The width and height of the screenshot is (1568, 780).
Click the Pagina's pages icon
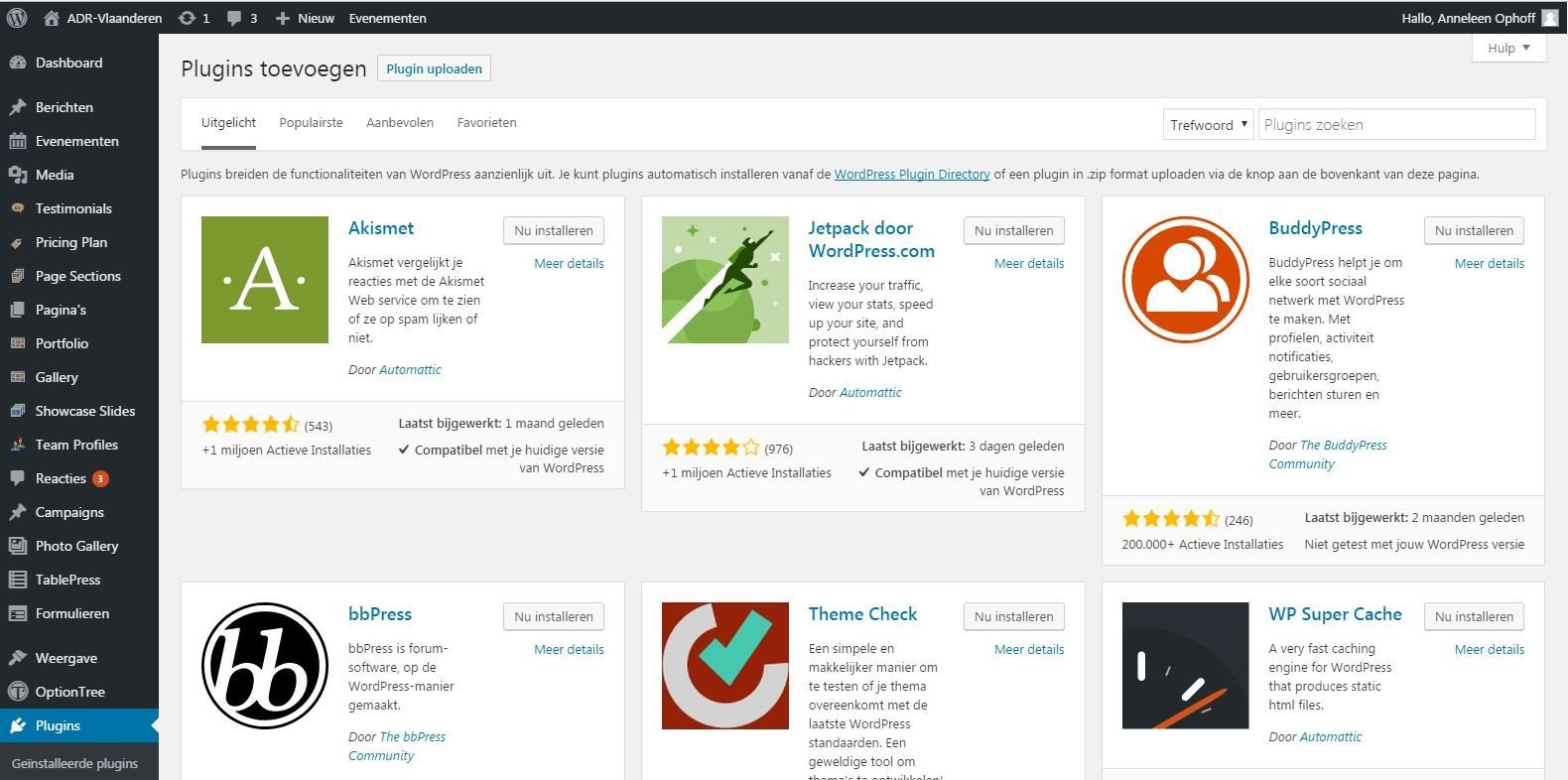18,310
